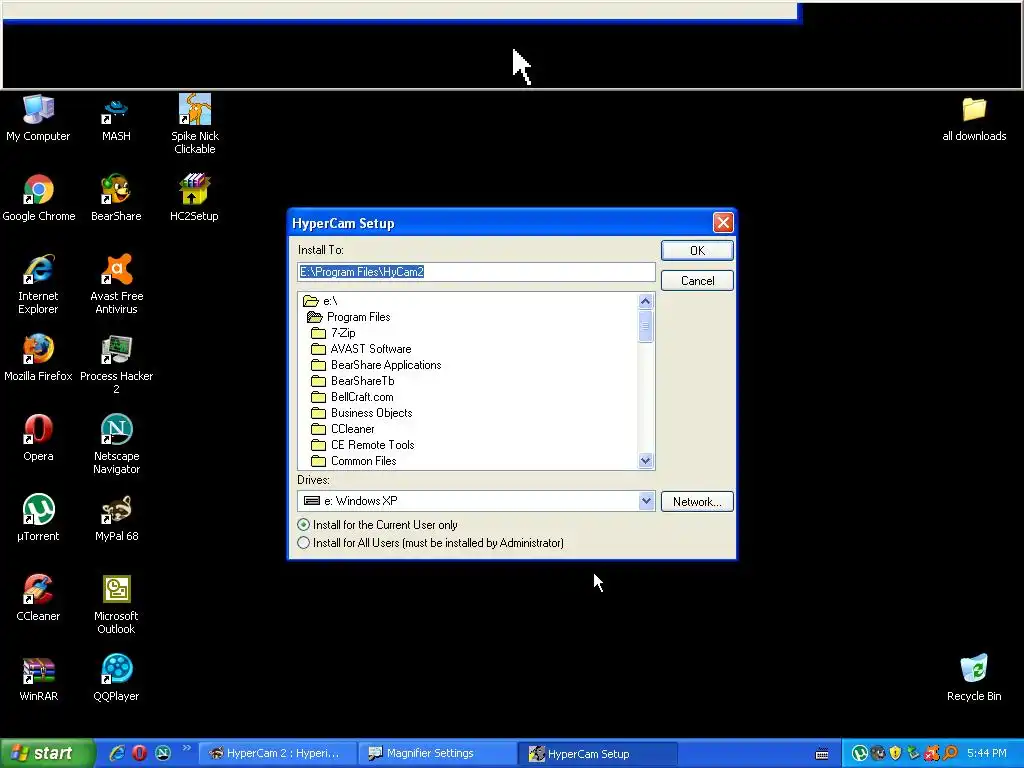
Task: Click the Safely Remove Hardware tray icon
Action: click(x=914, y=753)
